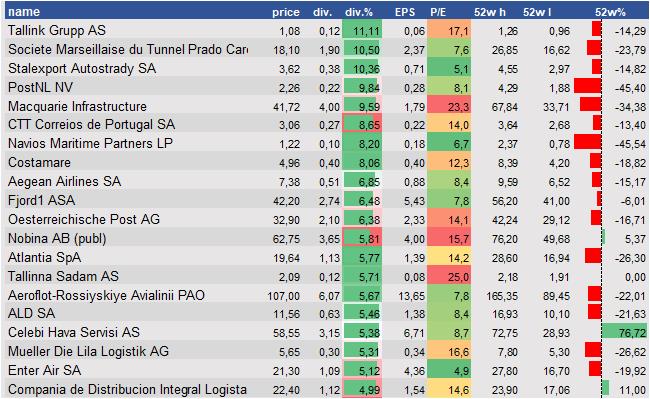
Task: Select the Aegean Airlines SA entry
Action: coord(64,181)
